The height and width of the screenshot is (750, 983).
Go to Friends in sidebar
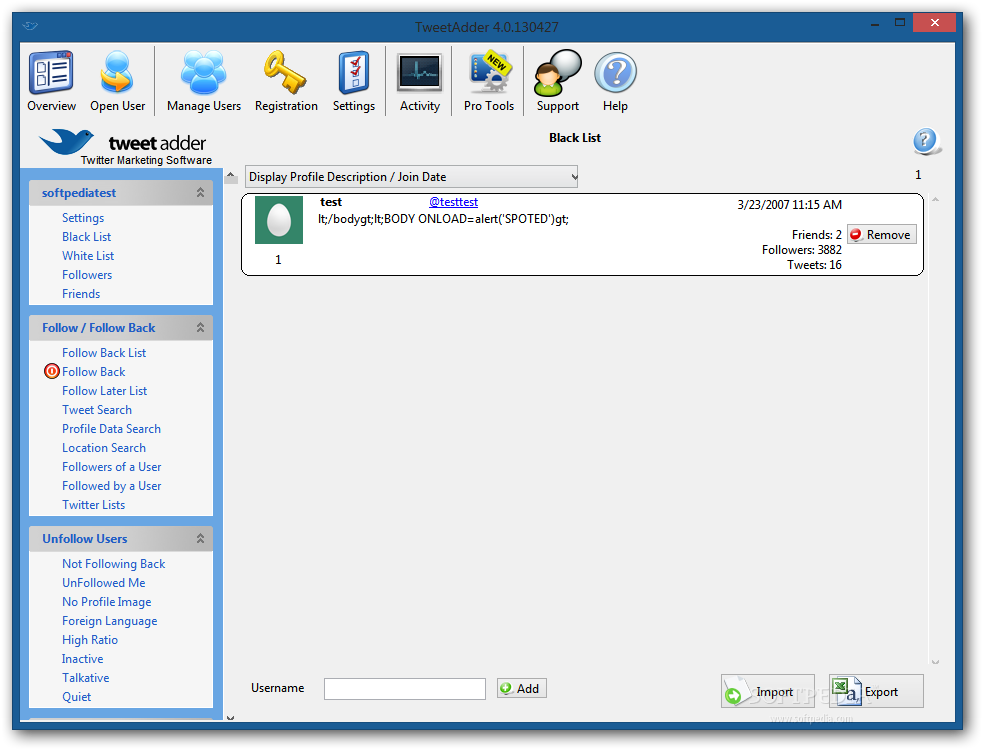click(81, 293)
